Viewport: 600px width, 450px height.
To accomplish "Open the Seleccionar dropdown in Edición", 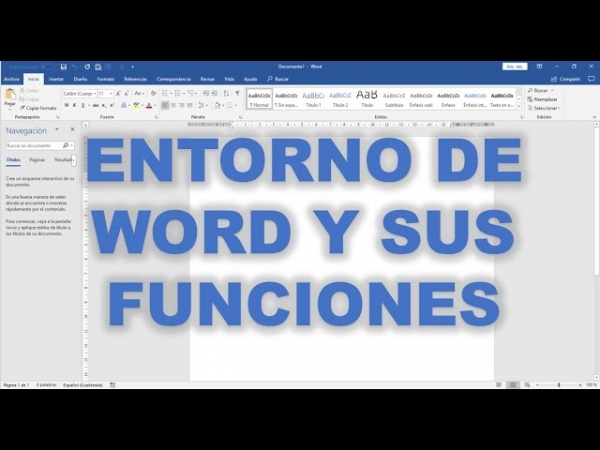I will click(544, 108).
